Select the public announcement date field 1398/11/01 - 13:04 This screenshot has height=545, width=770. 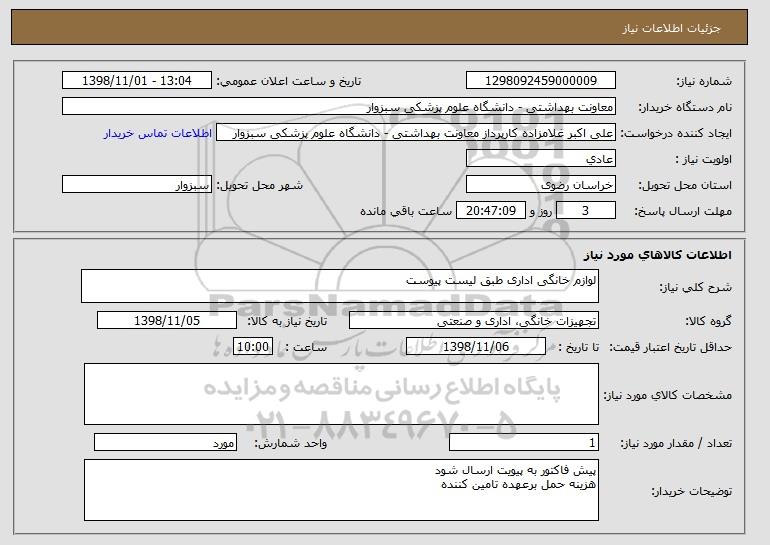(x=137, y=81)
